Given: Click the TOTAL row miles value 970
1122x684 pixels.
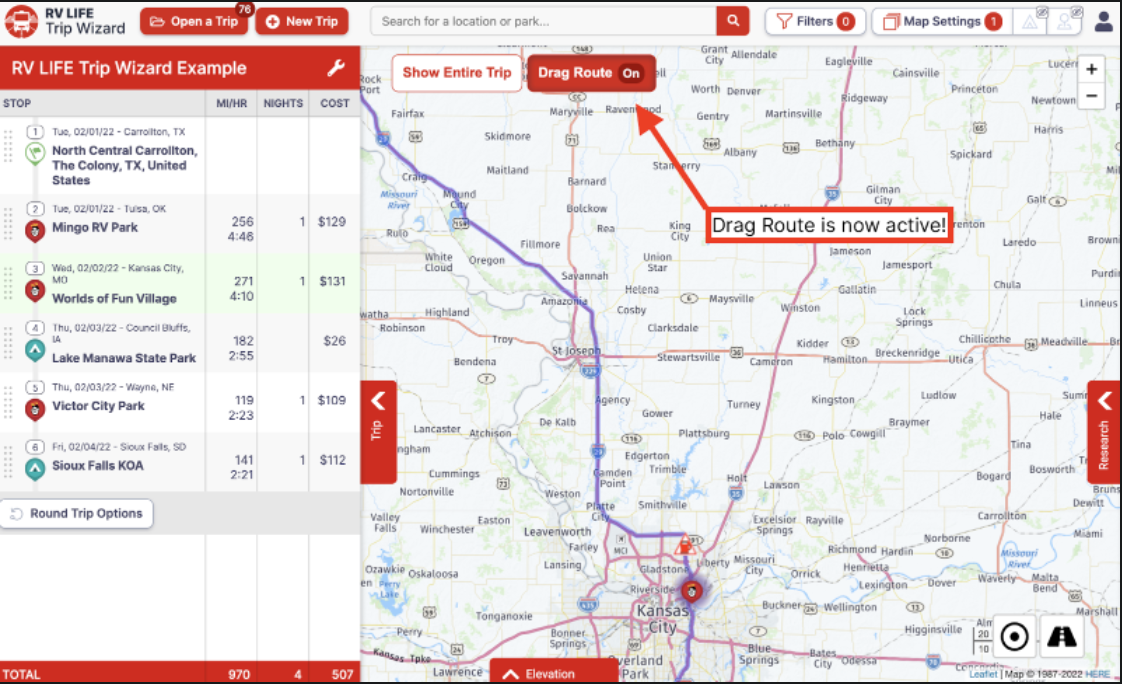Looking at the screenshot, I should tap(239, 674).
